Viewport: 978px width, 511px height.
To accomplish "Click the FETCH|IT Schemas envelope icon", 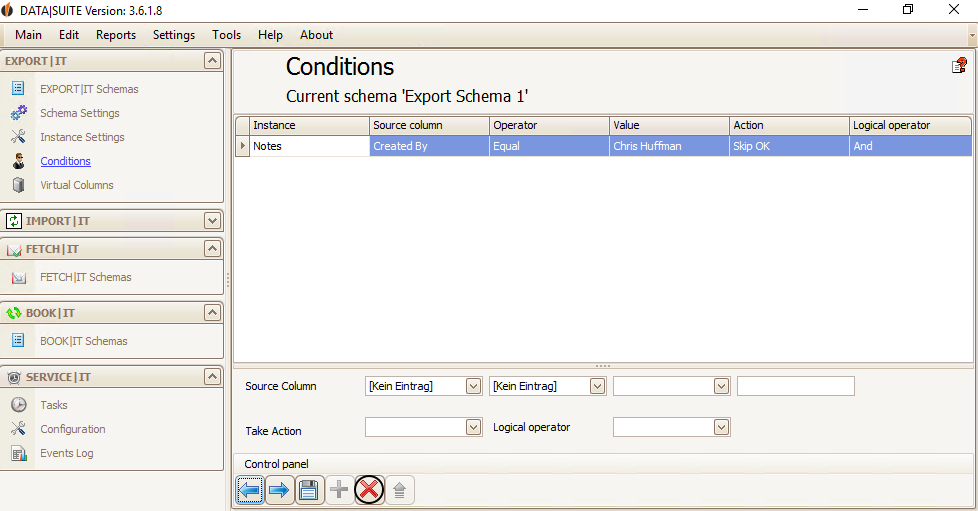I will (19, 278).
